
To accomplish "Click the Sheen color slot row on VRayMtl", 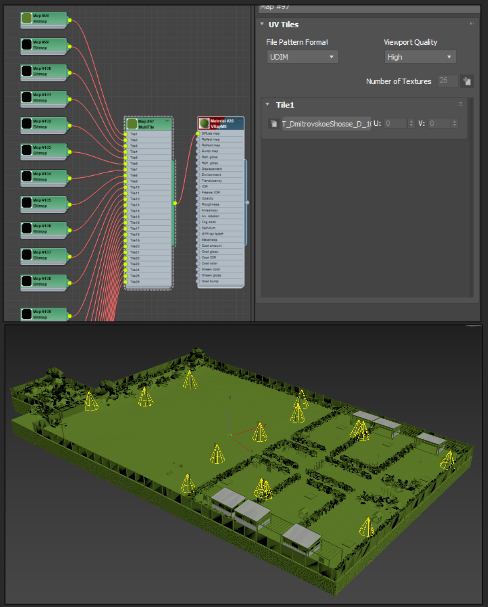I will pyautogui.click(x=221, y=269).
